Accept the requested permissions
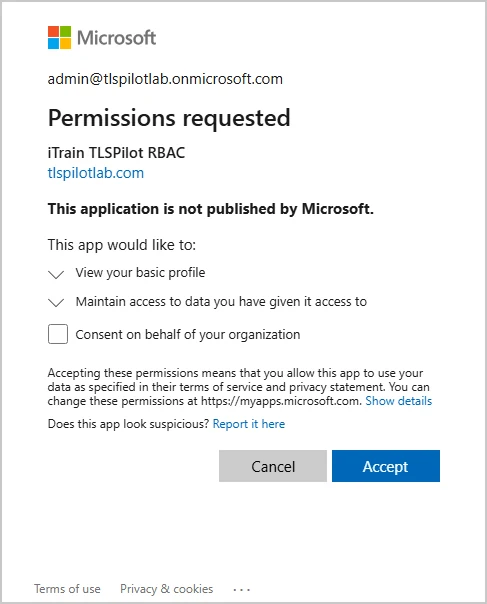The height and width of the screenshot is (604, 487). [386, 466]
